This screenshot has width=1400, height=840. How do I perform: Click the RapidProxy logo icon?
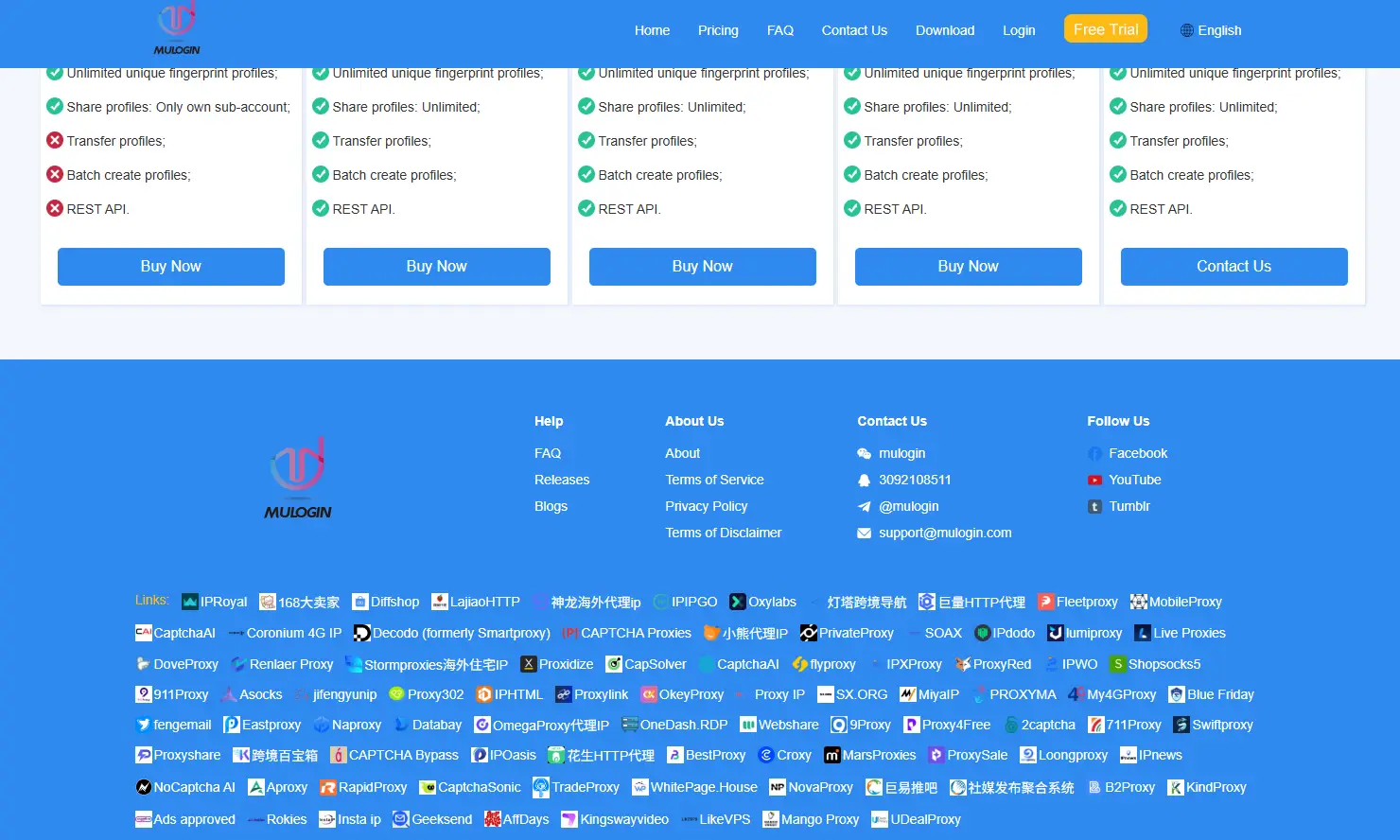pyautogui.click(x=327, y=787)
